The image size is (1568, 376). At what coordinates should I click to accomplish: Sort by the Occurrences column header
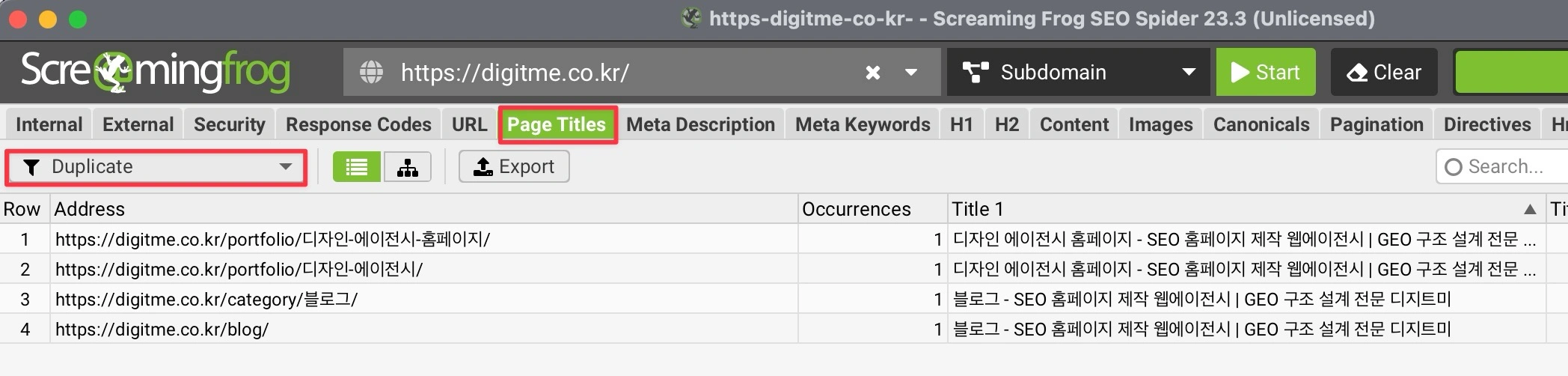pyautogui.click(x=872, y=209)
